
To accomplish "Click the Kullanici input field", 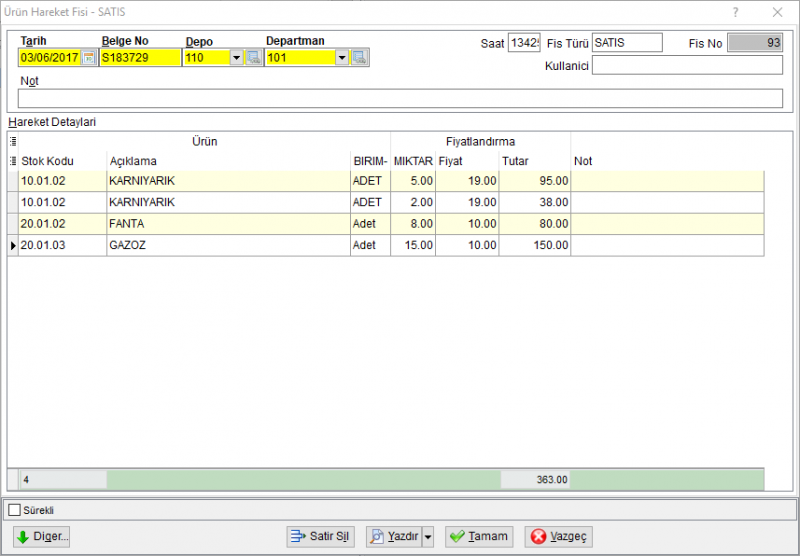I will [x=687, y=65].
